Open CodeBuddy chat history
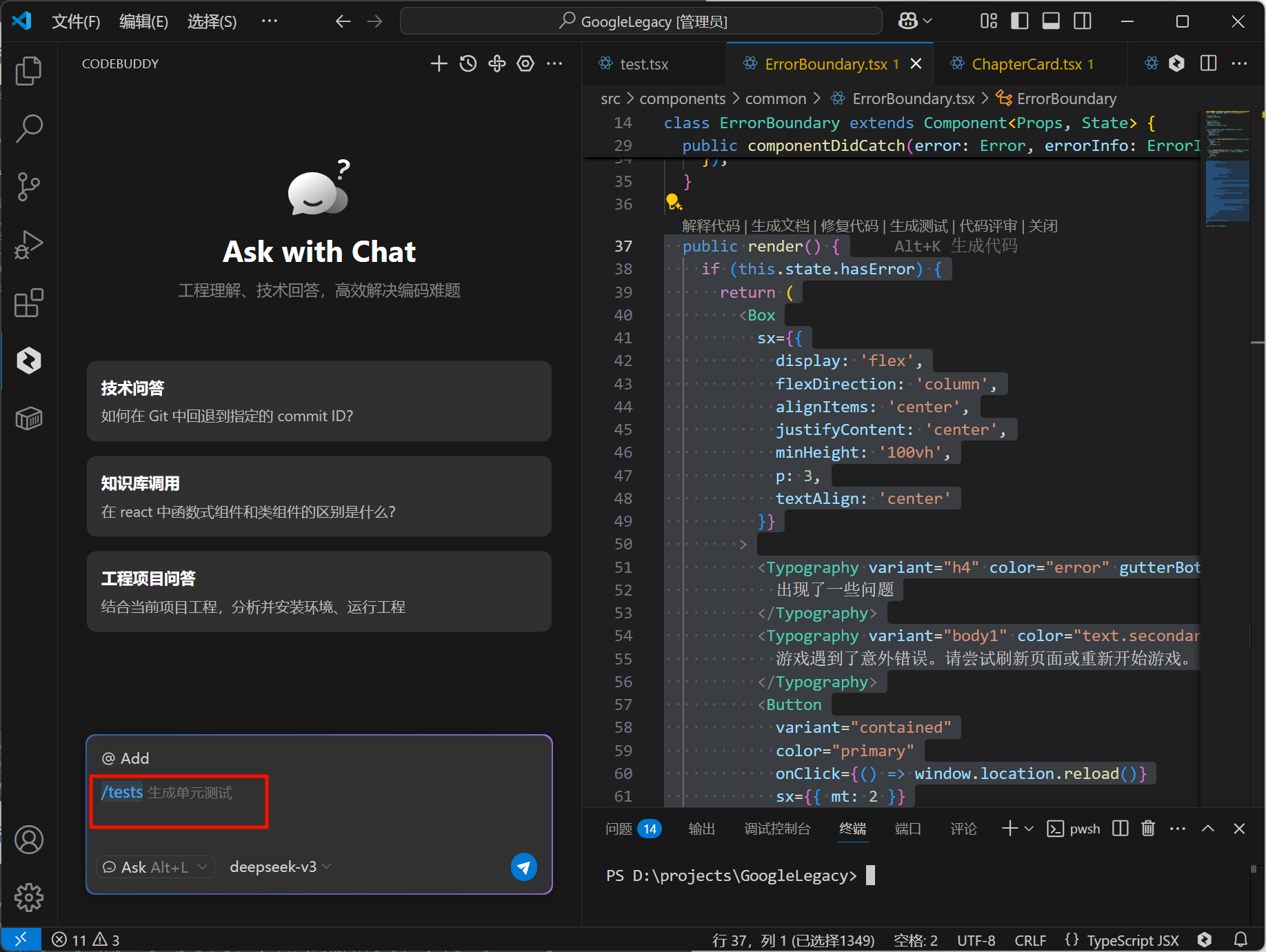The width and height of the screenshot is (1266, 952). pyautogui.click(x=468, y=64)
